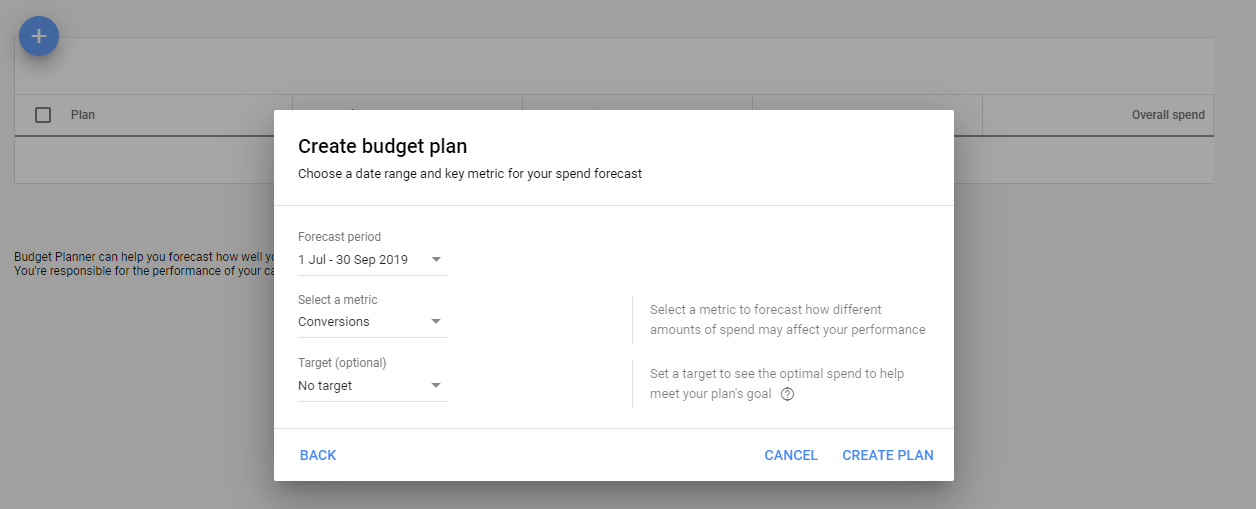The width and height of the screenshot is (1256, 509).
Task: Click the Target (optional) field label
Action: click(342, 363)
